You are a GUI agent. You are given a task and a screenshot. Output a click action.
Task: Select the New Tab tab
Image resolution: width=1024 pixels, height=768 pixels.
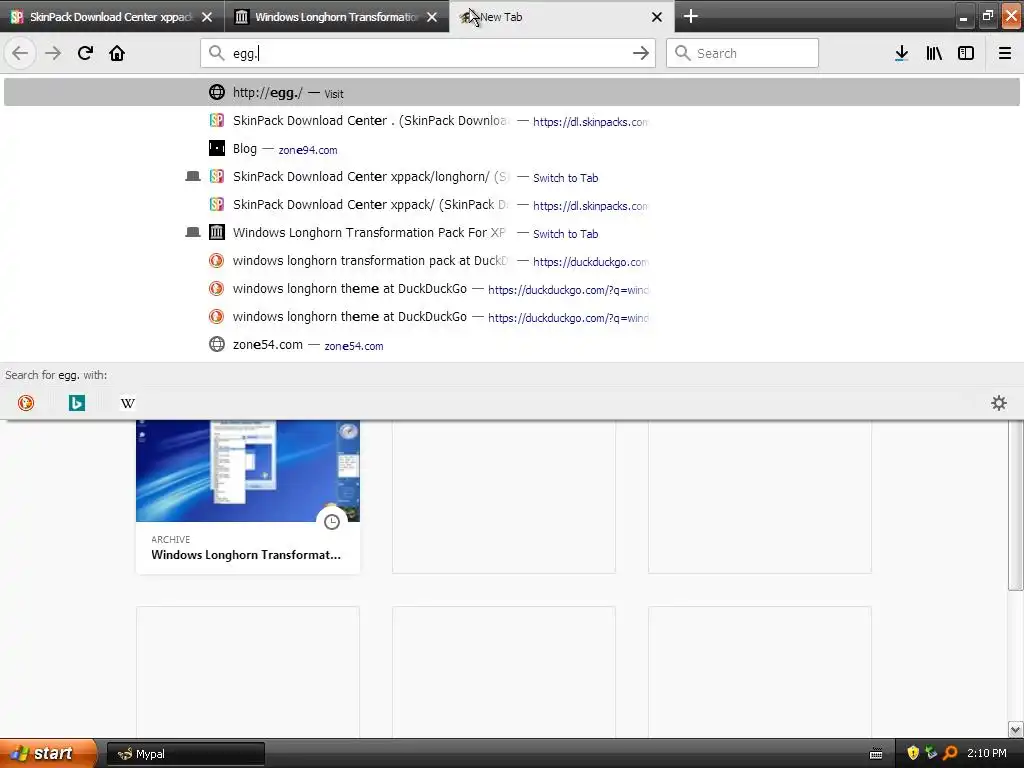click(x=562, y=17)
